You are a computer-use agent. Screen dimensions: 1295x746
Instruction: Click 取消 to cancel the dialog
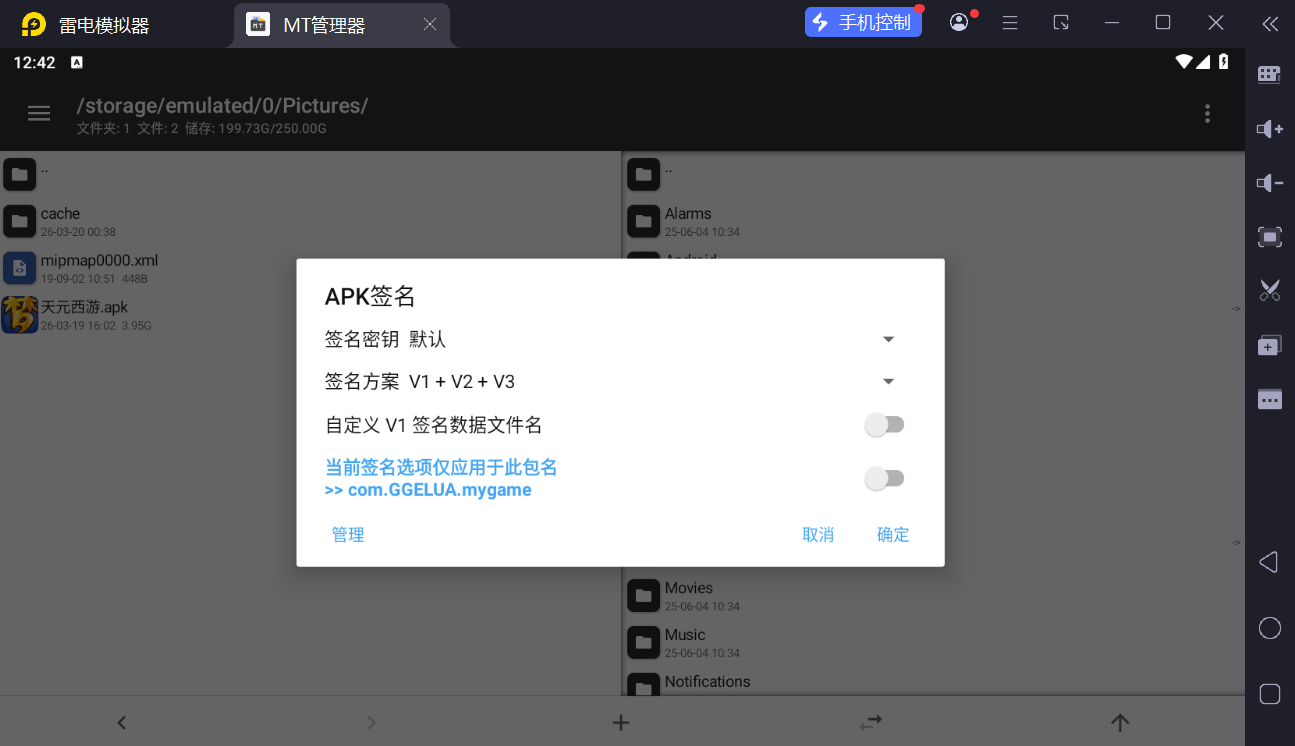pyautogui.click(x=818, y=535)
